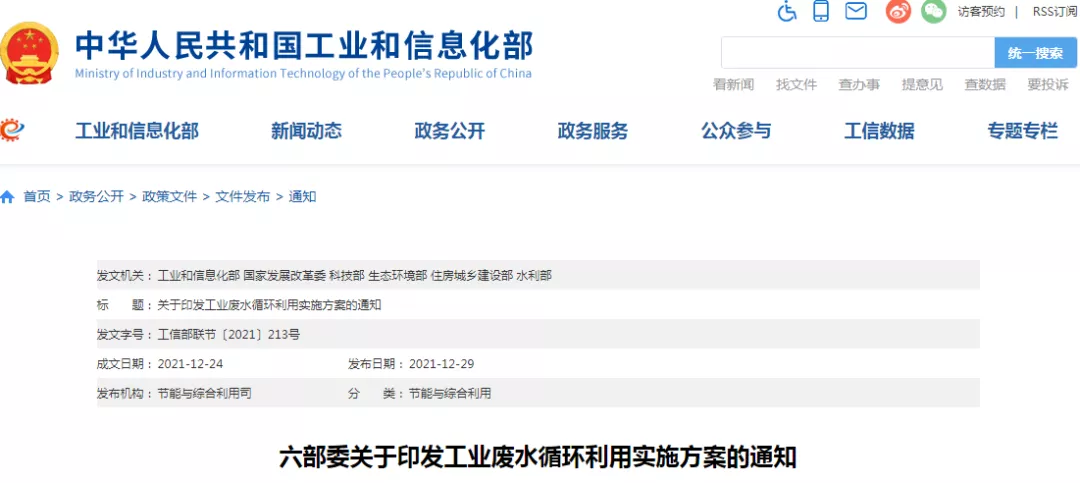
Task: Select 看新闻 search category
Action: click(733, 85)
